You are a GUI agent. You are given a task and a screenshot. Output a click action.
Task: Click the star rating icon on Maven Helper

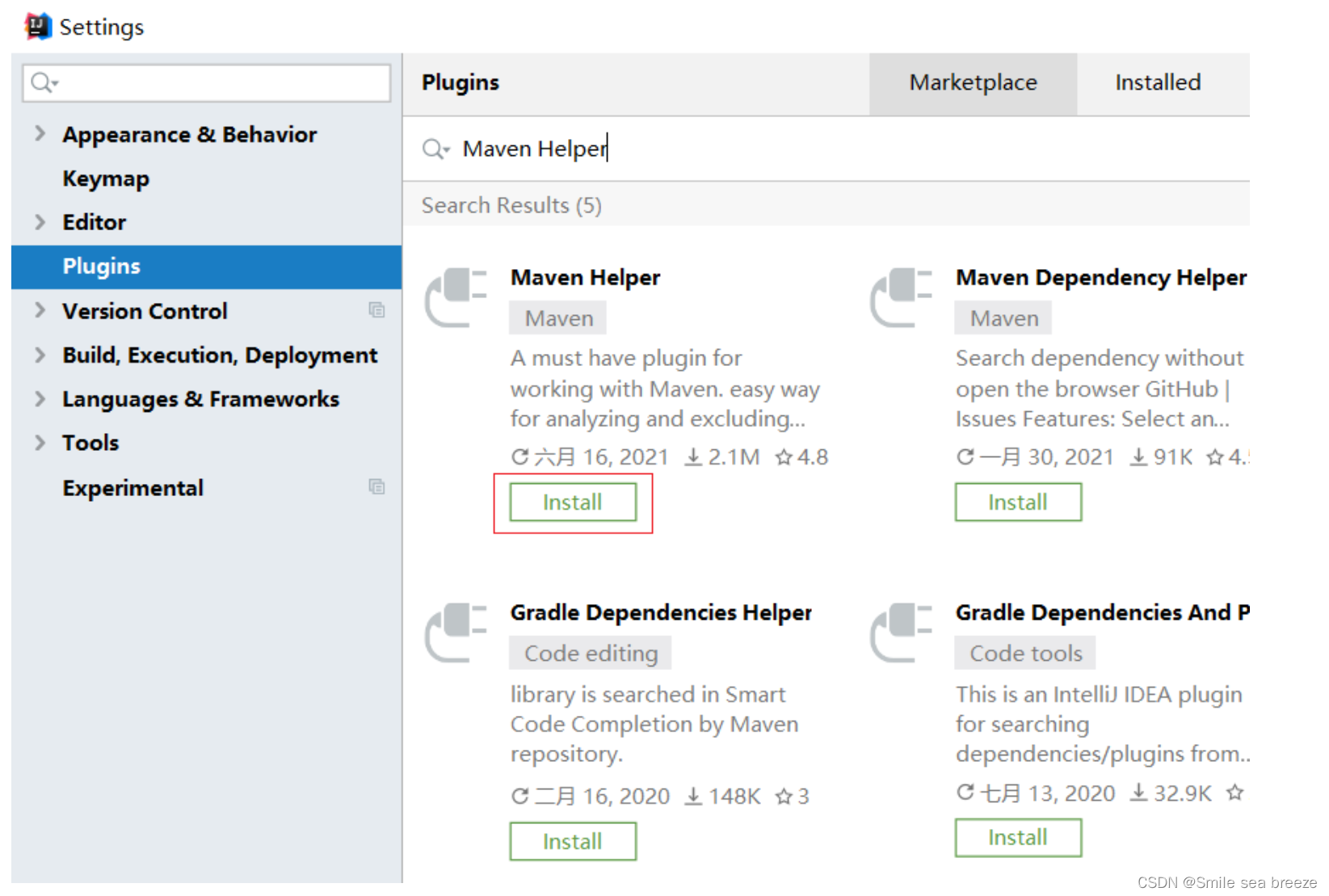(x=783, y=457)
